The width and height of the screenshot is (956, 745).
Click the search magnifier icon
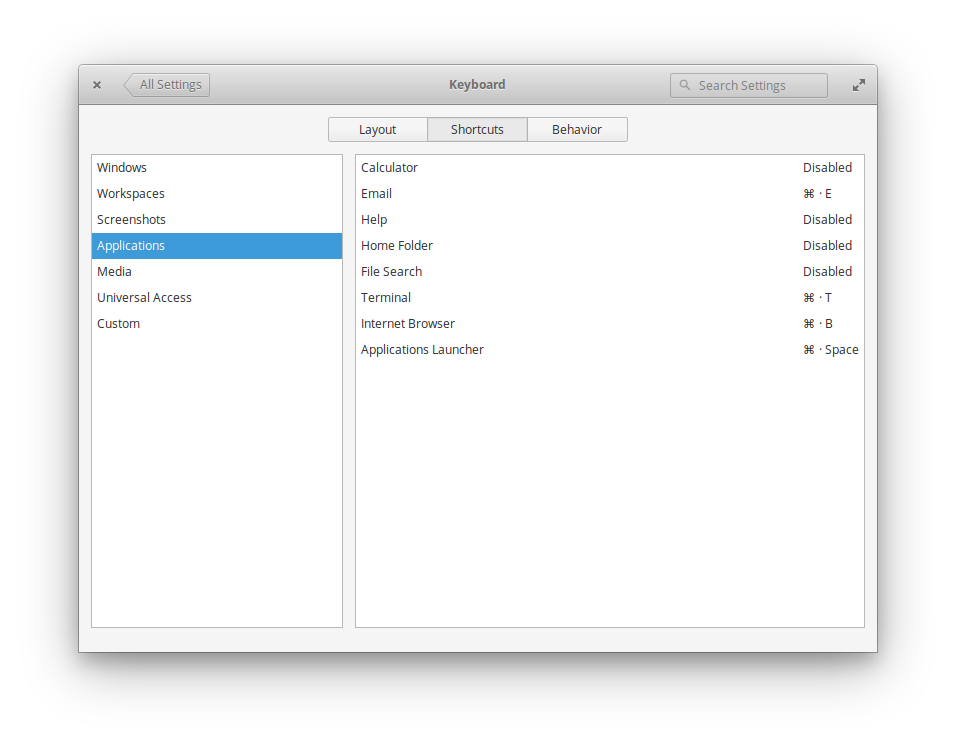click(x=685, y=85)
